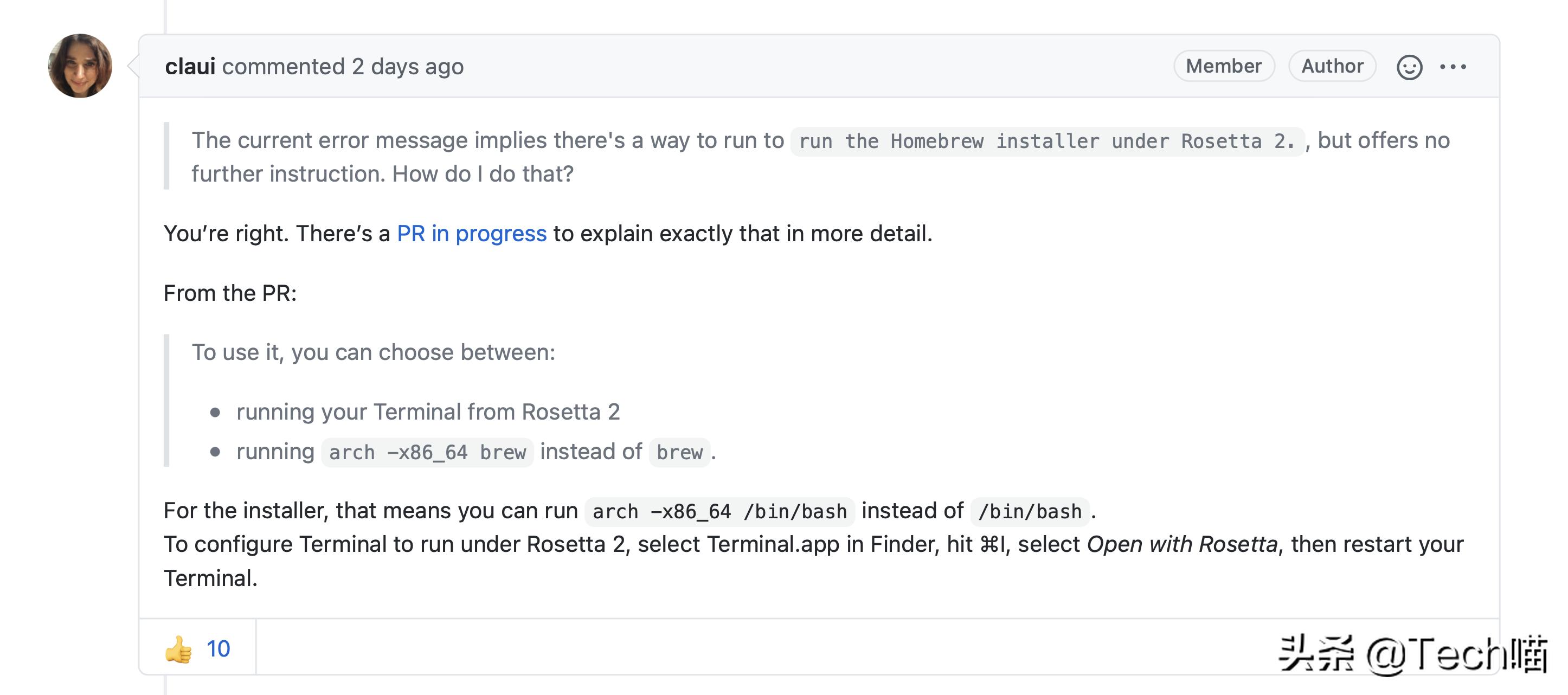
Task: Open the add emoji reaction picker
Action: [1409, 66]
